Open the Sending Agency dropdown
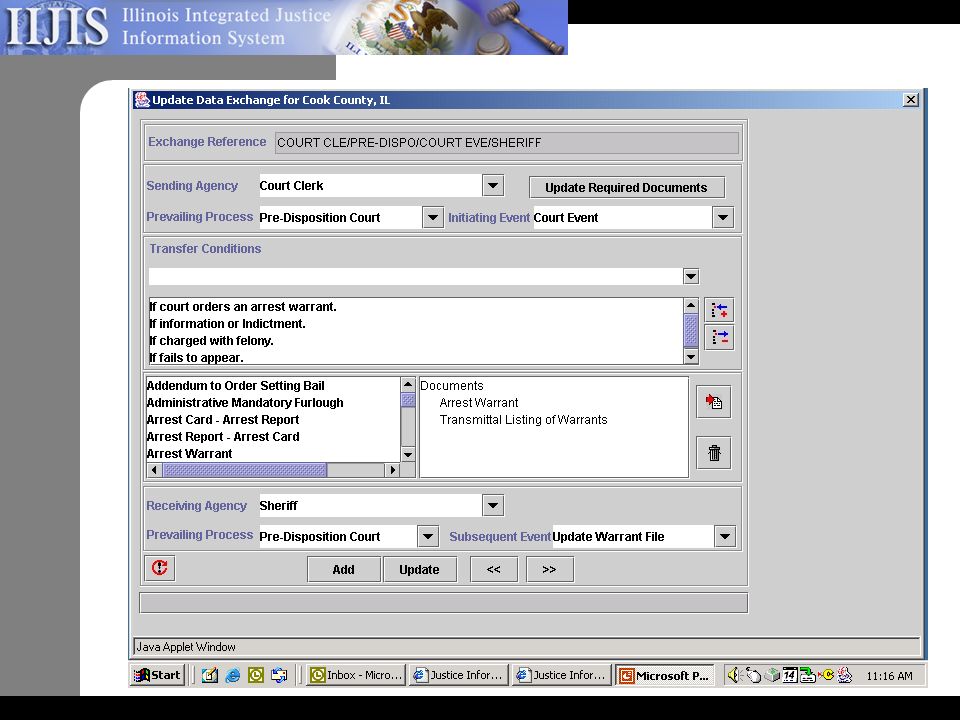960x720 pixels. coord(493,186)
